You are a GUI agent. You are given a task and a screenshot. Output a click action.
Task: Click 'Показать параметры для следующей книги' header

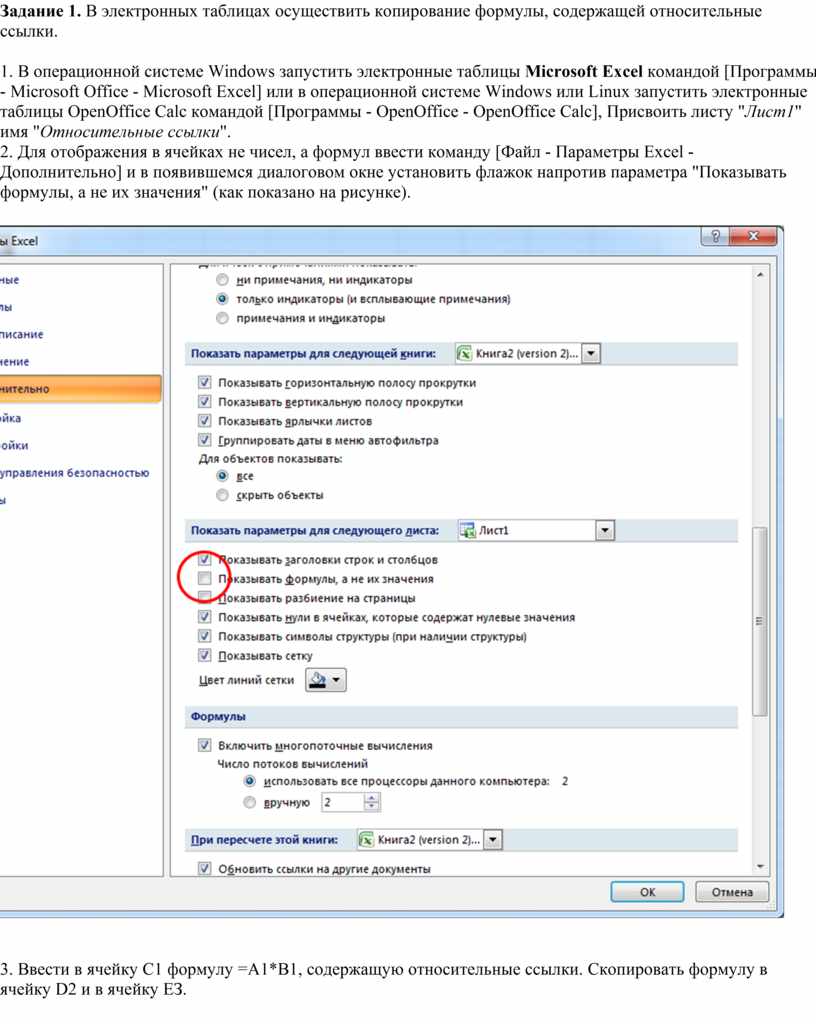(x=313, y=353)
